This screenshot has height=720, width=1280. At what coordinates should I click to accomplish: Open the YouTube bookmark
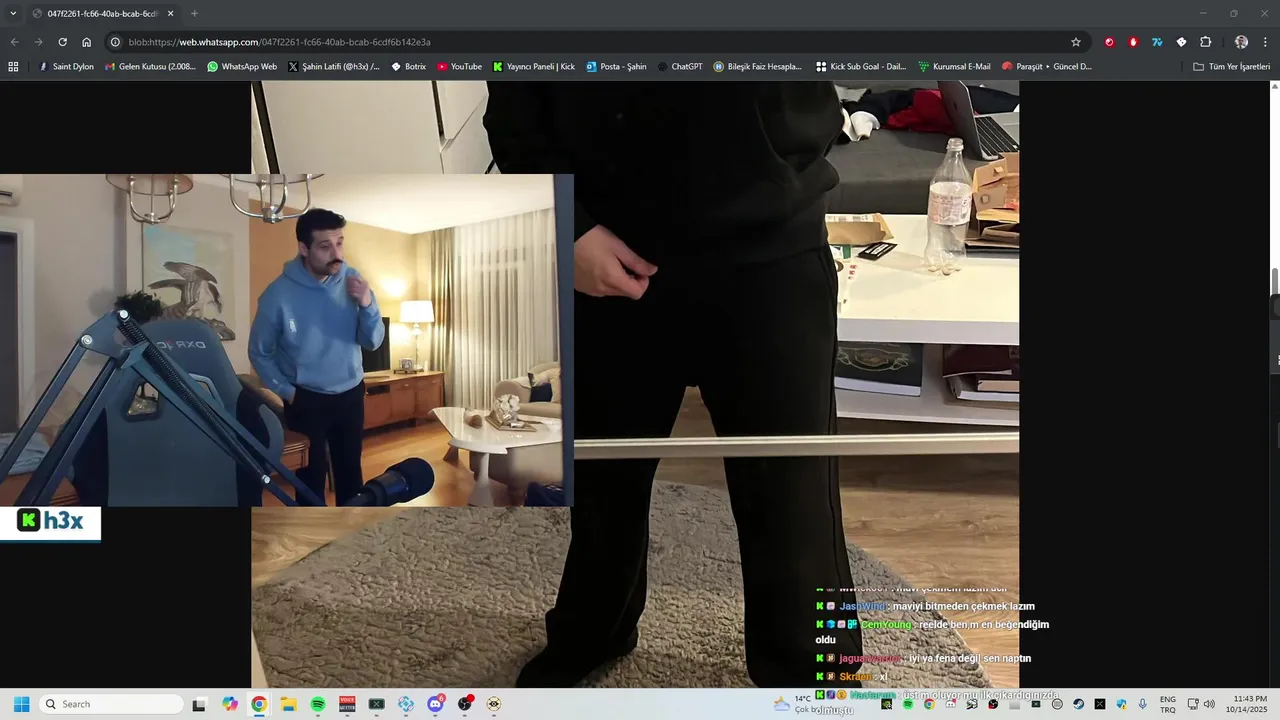click(x=460, y=67)
